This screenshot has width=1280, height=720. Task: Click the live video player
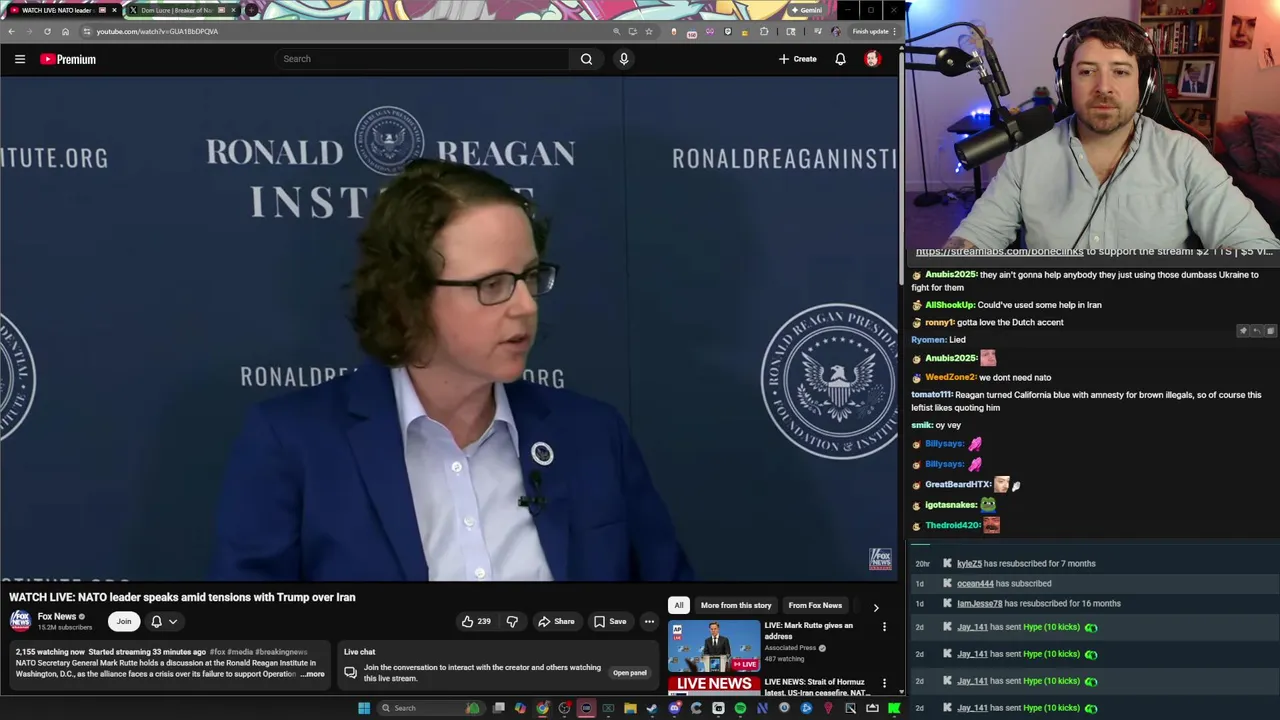click(449, 329)
